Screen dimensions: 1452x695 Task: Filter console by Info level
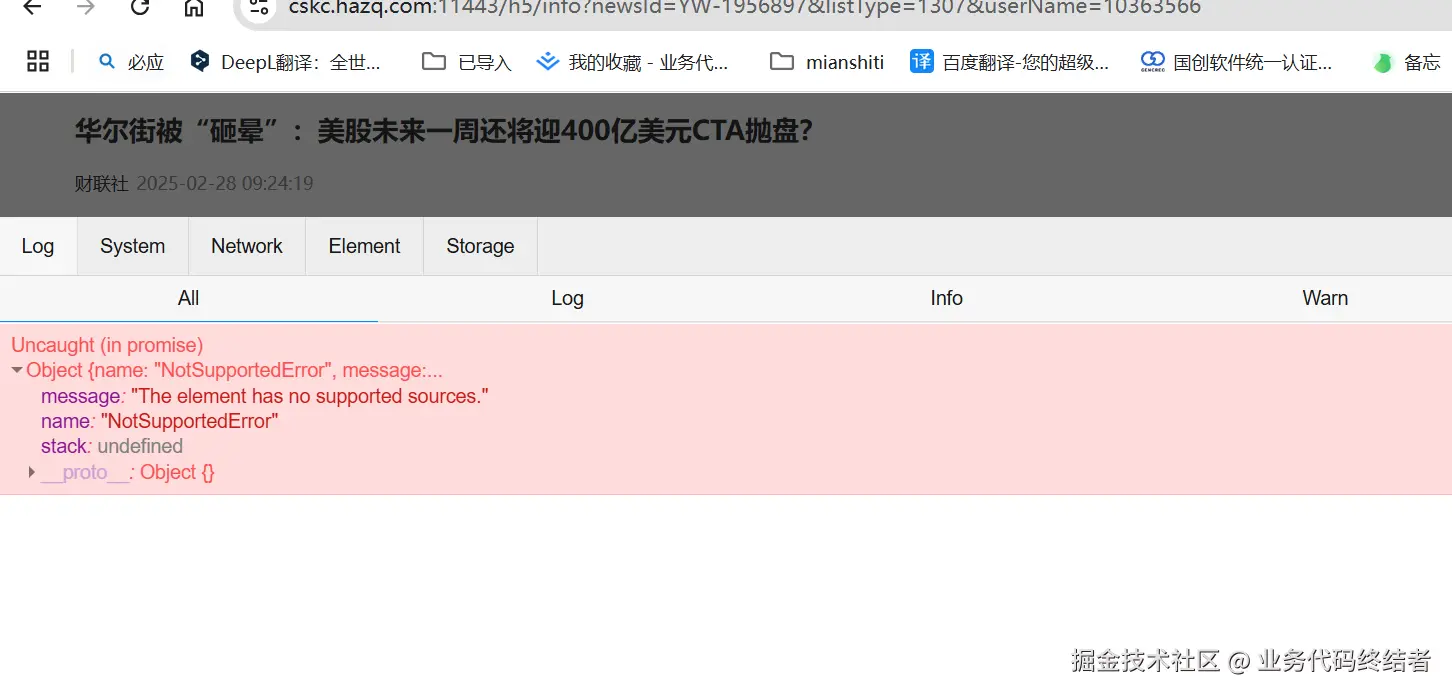946,298
